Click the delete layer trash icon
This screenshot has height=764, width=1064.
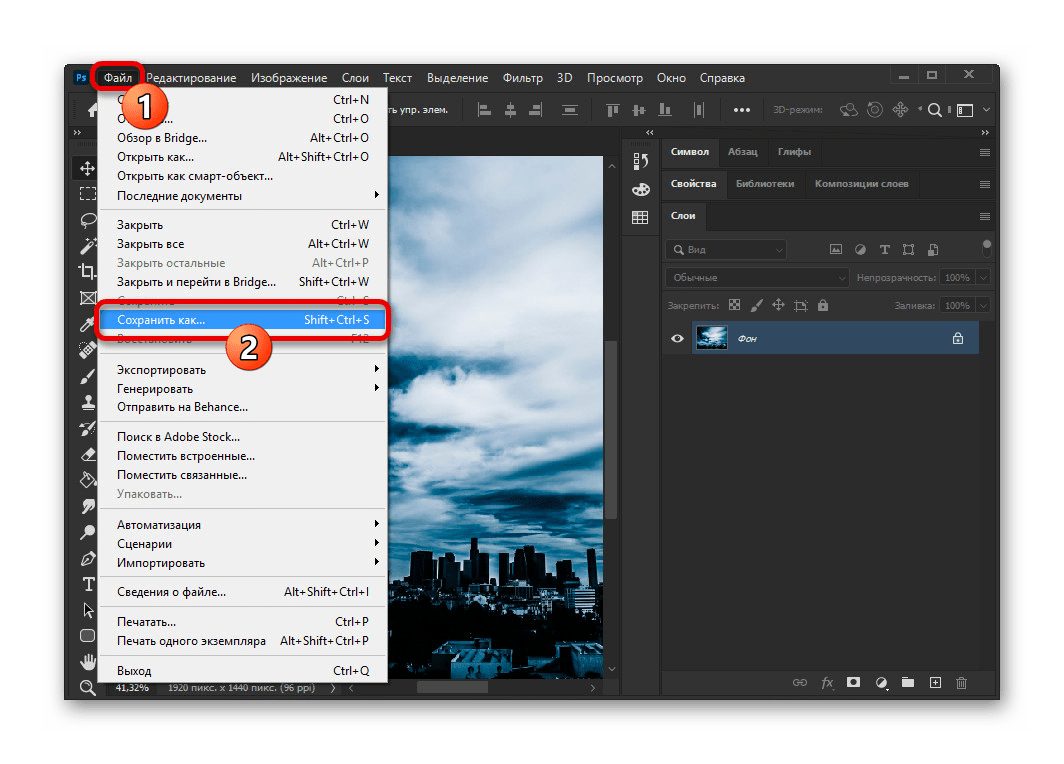961,683
